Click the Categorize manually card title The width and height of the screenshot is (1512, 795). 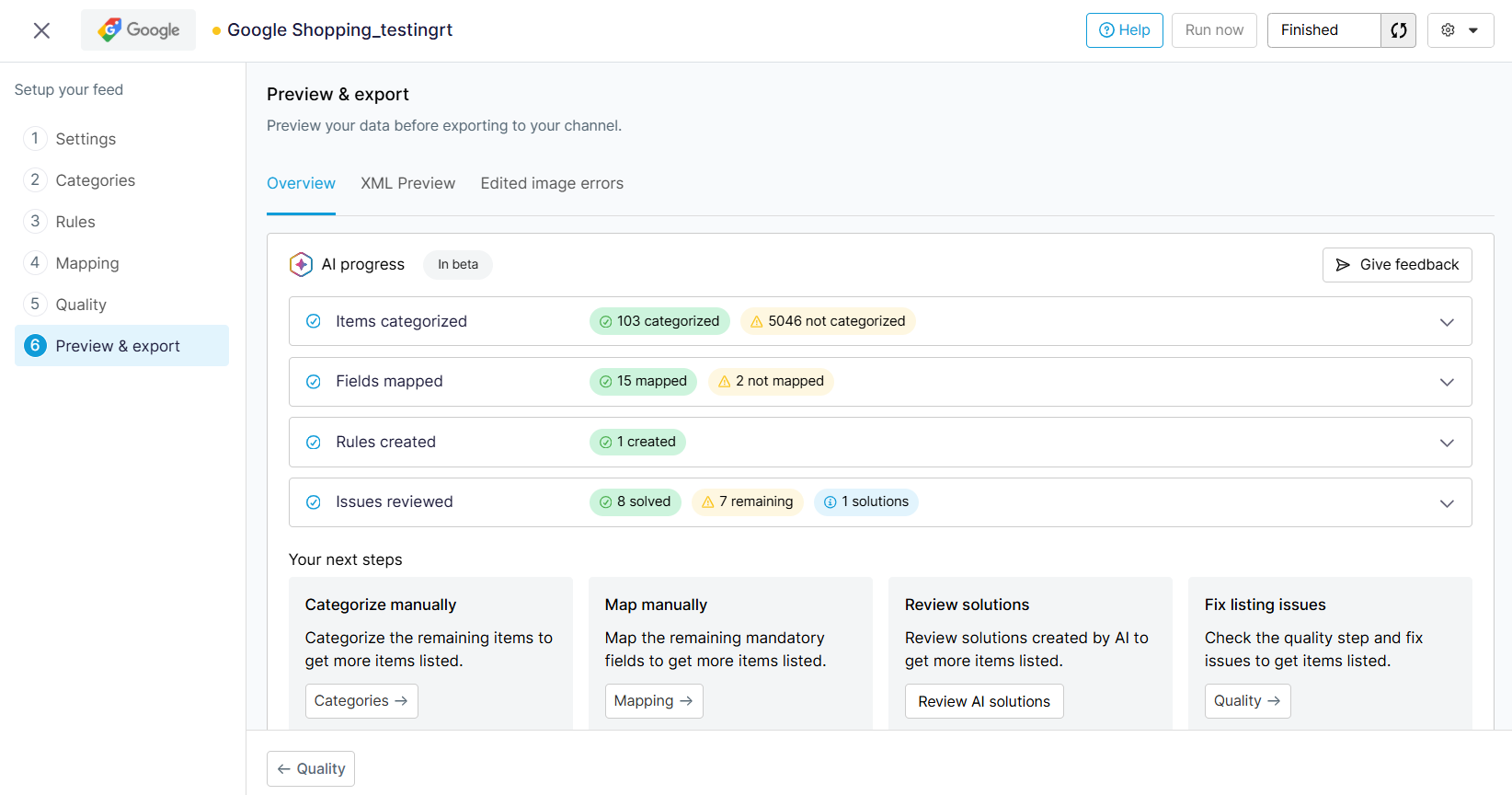coord(381,605)
